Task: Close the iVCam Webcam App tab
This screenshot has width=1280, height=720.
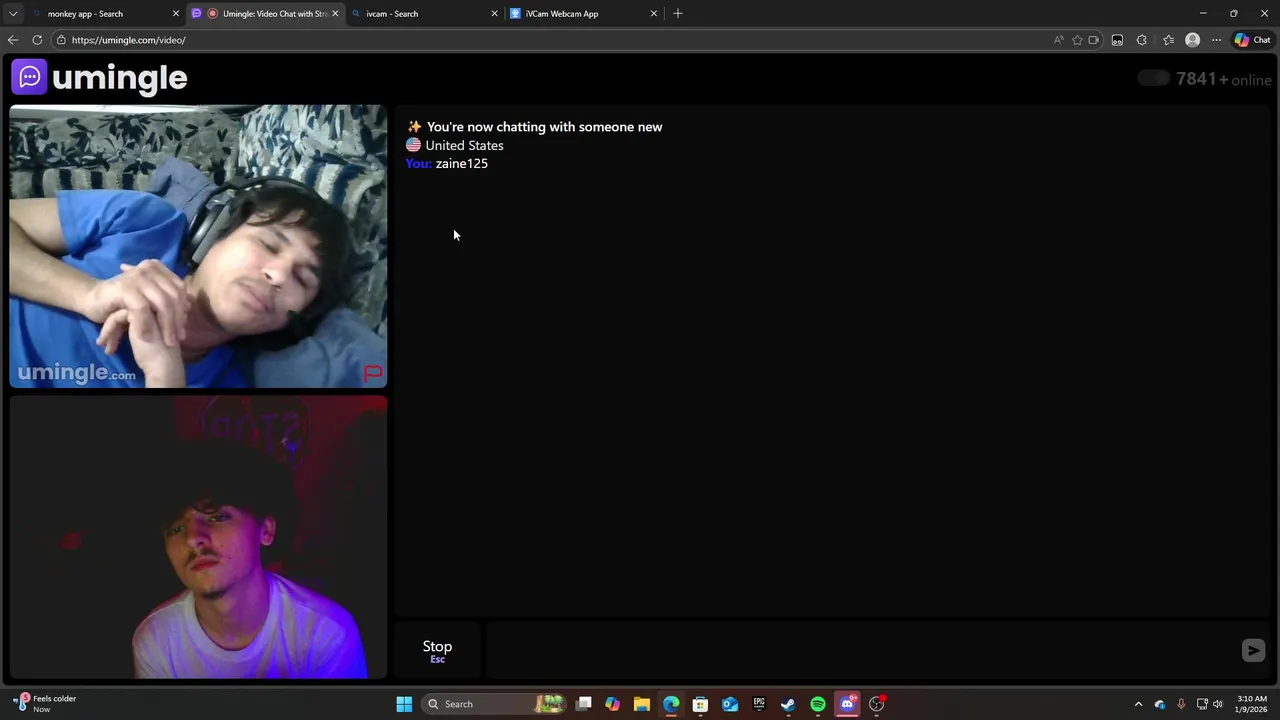Action: pos(654,14)
